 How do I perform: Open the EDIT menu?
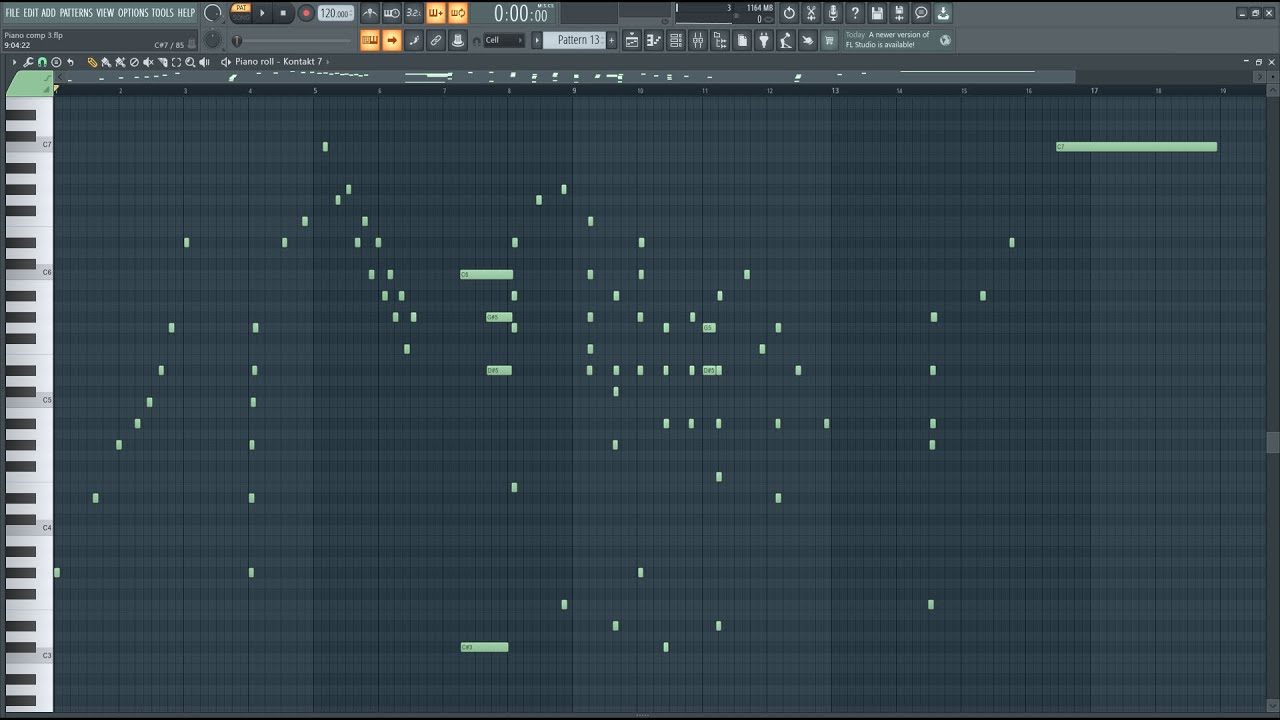pos(31,13)
